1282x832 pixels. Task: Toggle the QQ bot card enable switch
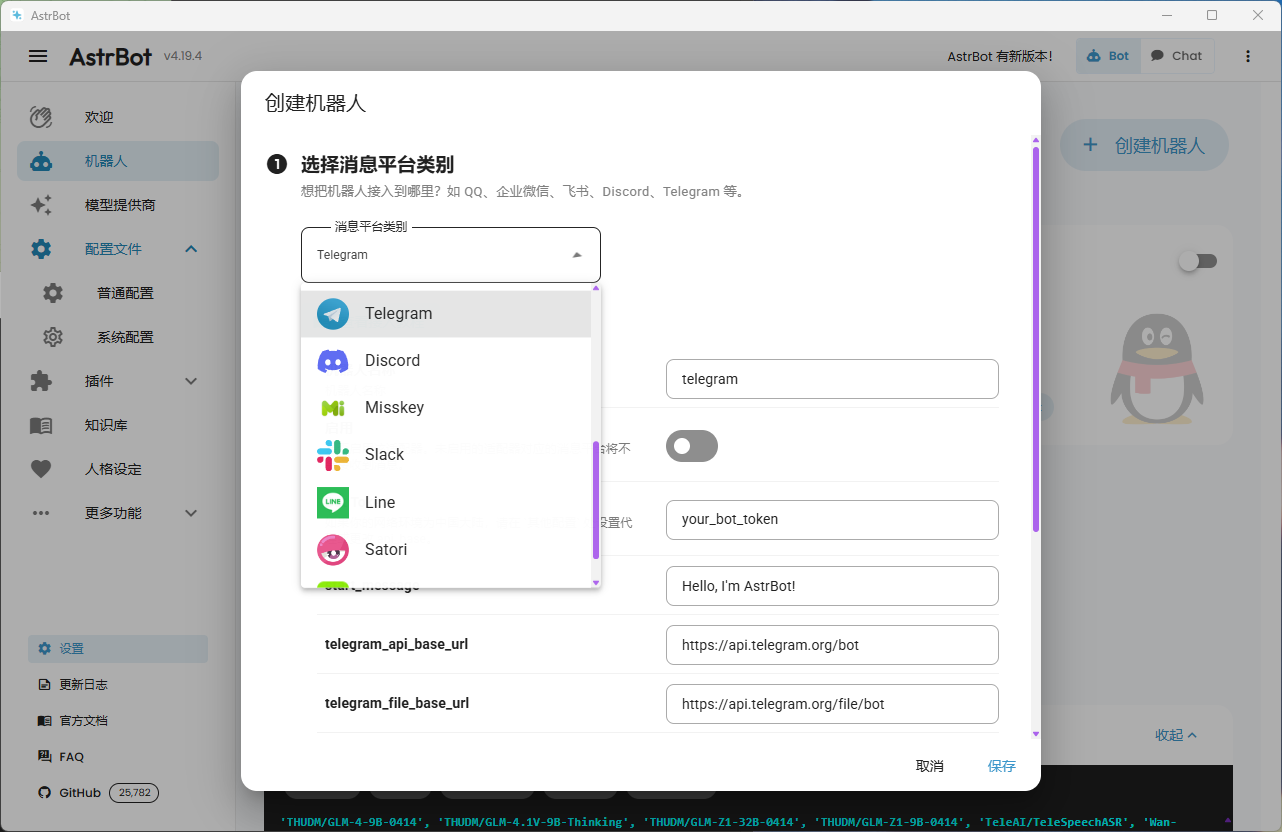pos(1197,261)
